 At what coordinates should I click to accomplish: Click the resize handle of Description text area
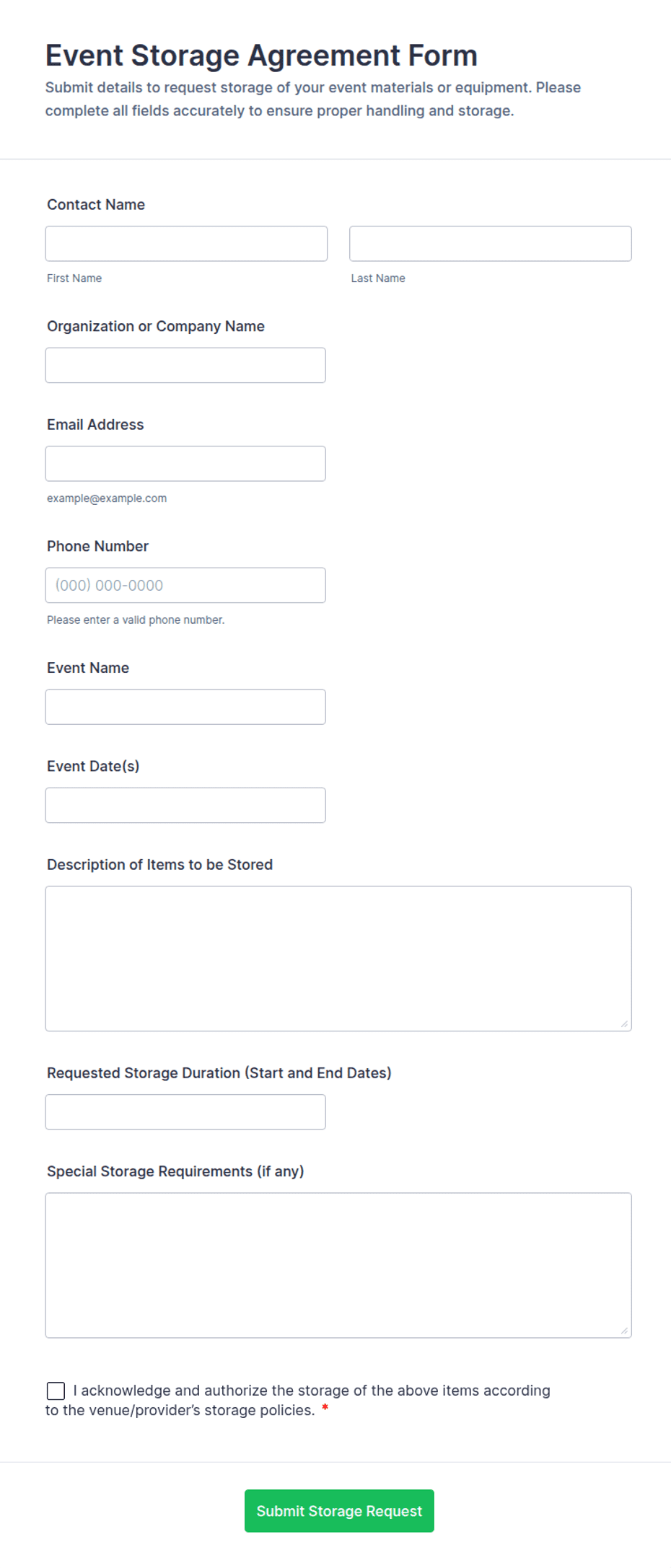(624, 1023)
